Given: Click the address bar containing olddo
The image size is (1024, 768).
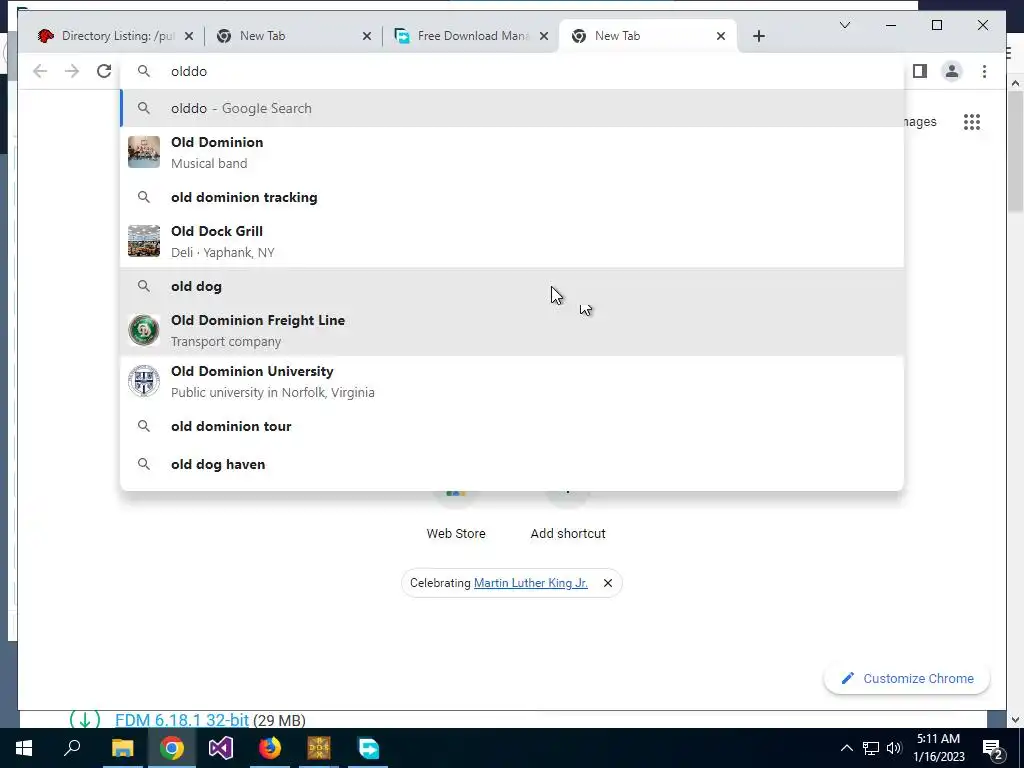Looking at the screenshot, I should point(512,71).
